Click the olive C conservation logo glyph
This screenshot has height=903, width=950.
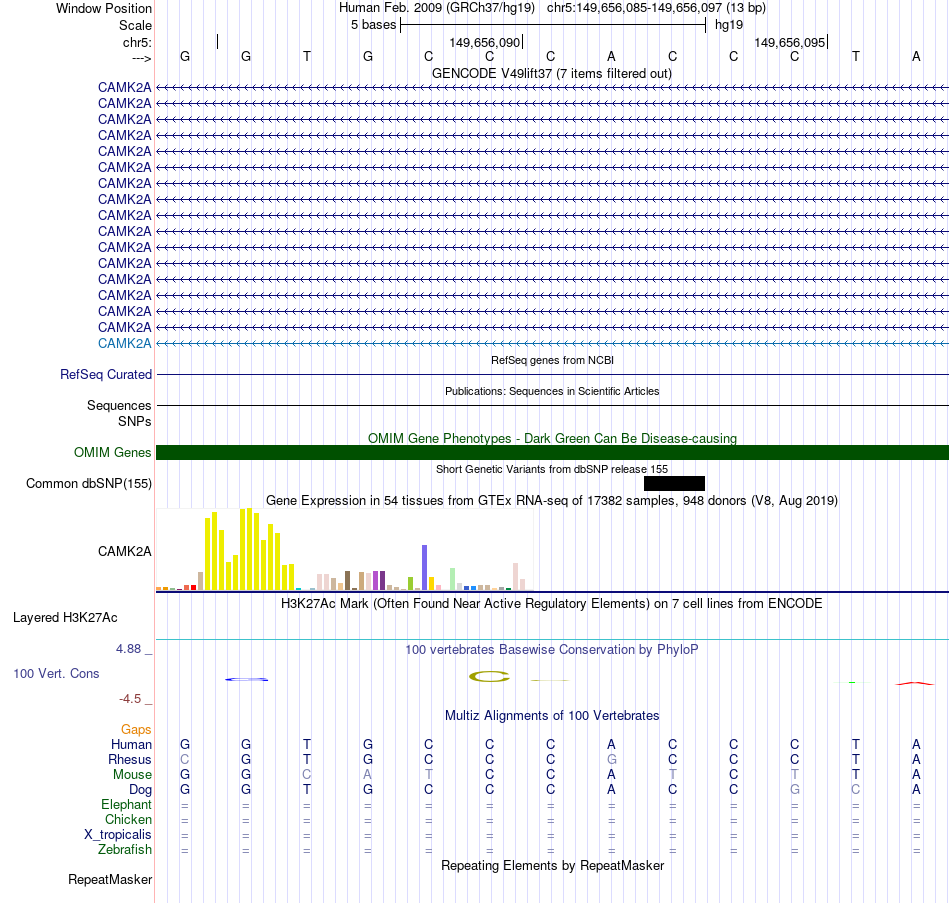coord(490,676)
